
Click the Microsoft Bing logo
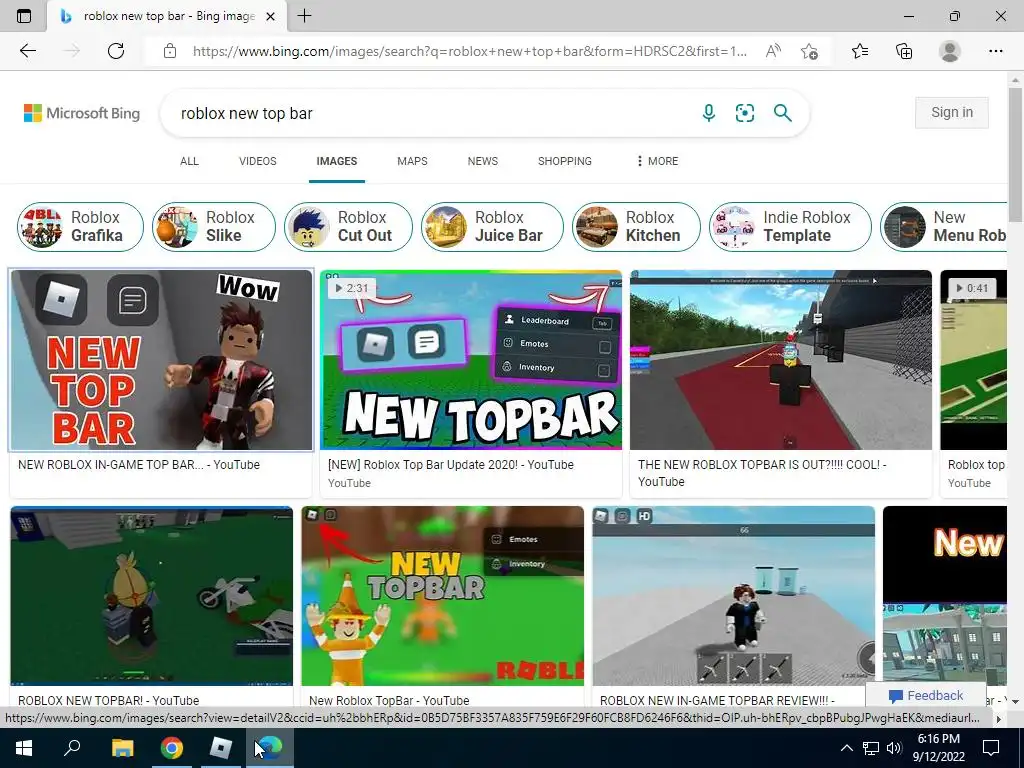pyautogui.click(x=82, y=113)
